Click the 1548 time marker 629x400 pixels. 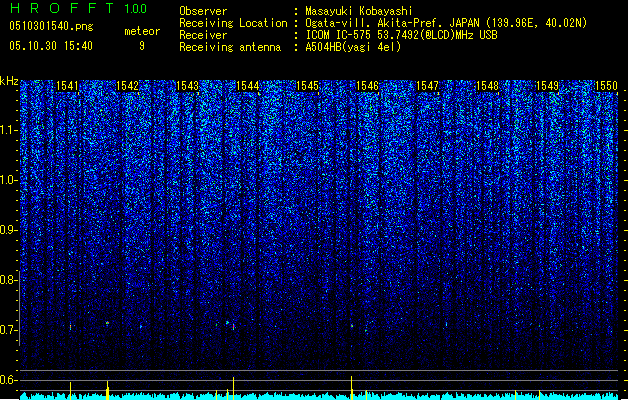487,86
